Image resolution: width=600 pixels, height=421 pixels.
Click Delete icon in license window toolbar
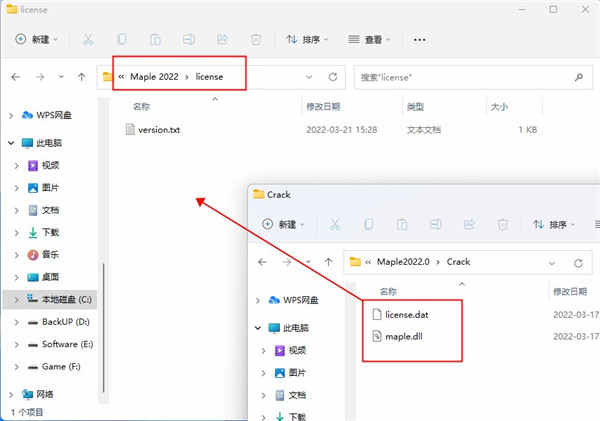pyautogui.click(x=256, y=39)
